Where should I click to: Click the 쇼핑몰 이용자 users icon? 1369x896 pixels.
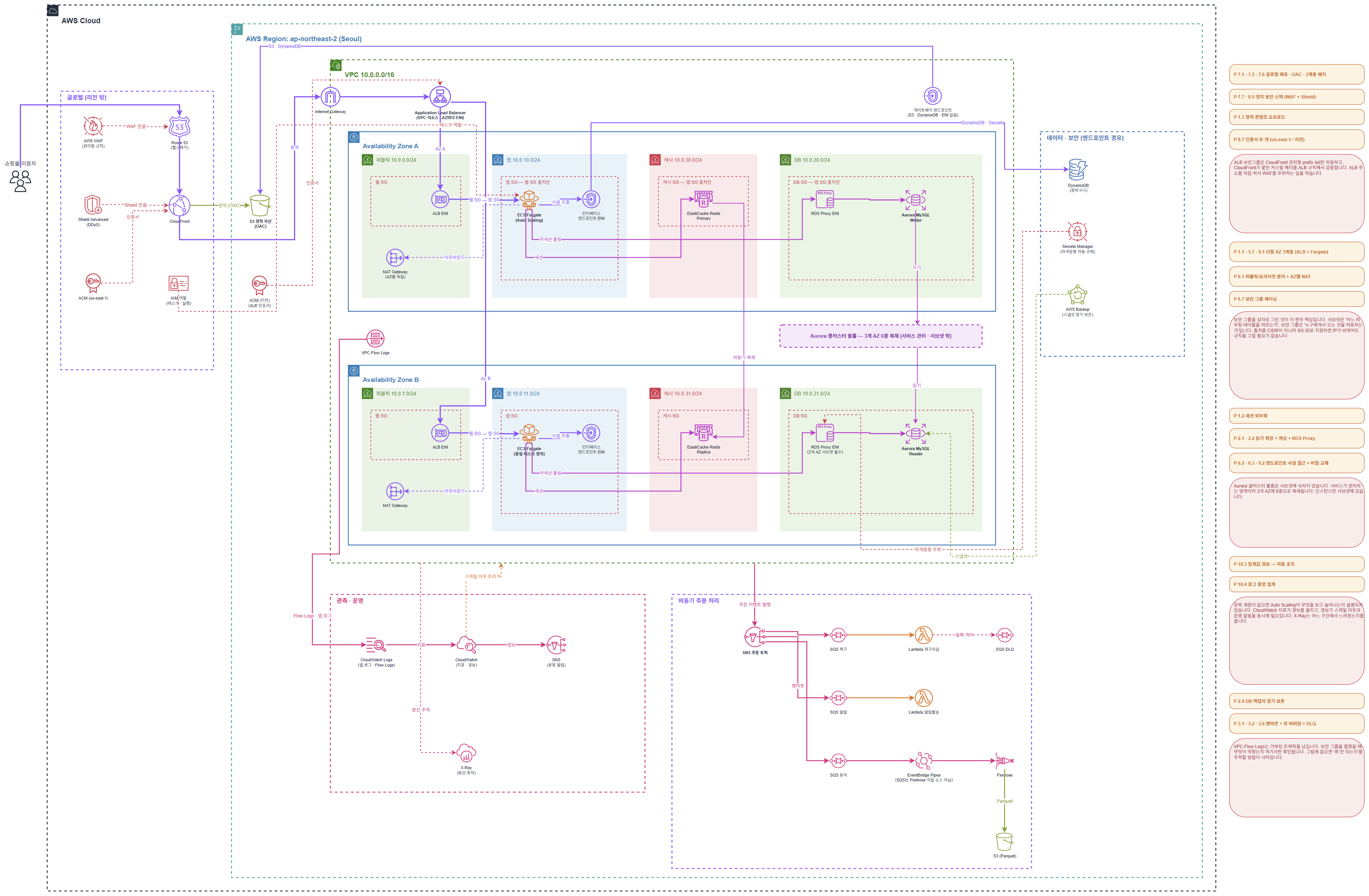click(20, 180)
